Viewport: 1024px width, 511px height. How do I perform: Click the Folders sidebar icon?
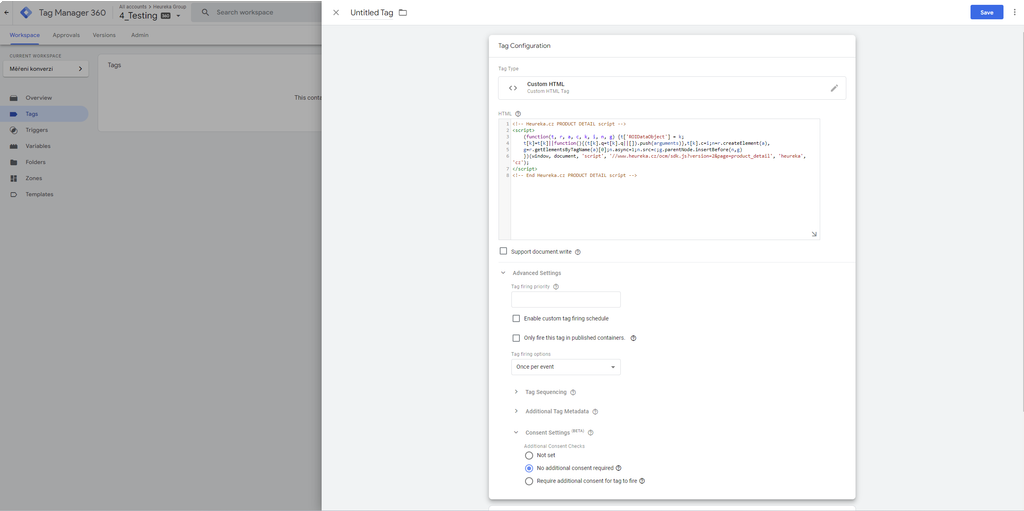coord(14,162)
